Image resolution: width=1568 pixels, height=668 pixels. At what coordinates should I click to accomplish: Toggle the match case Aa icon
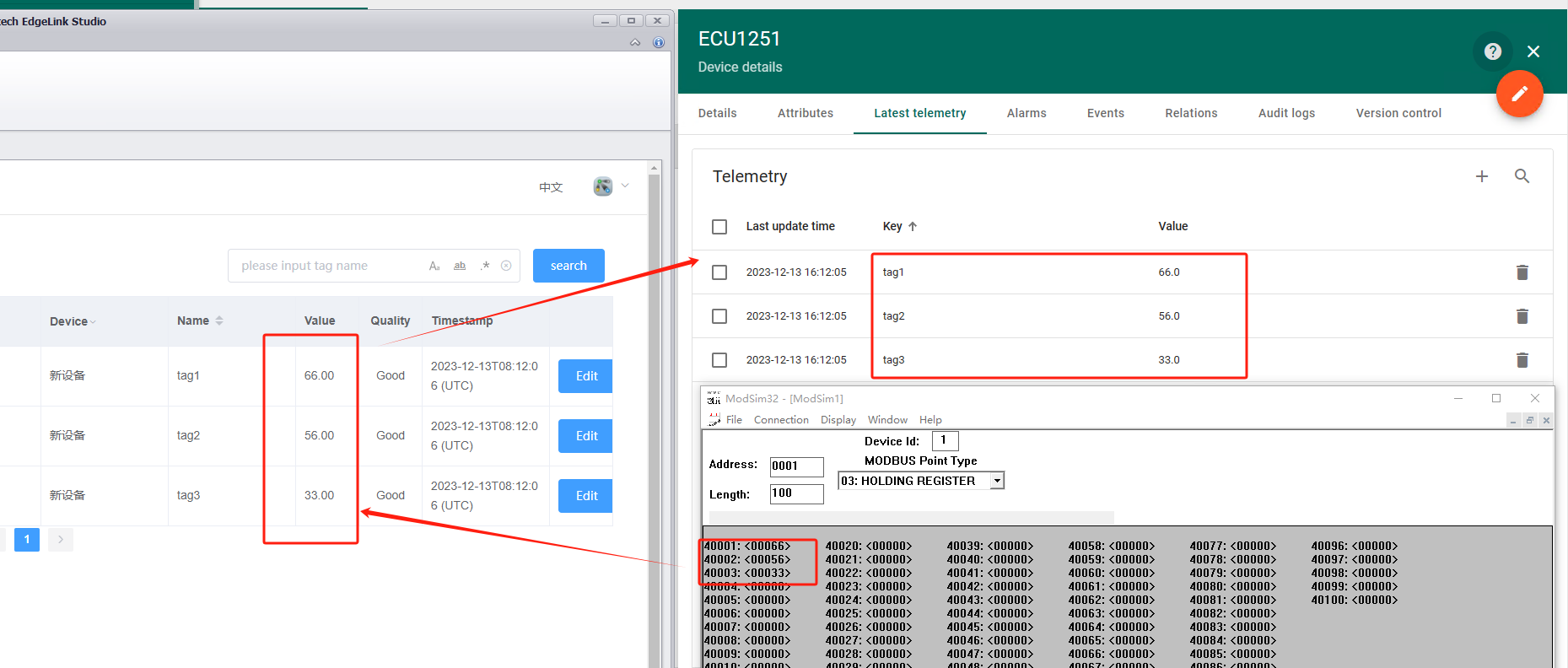click(434, 266)
